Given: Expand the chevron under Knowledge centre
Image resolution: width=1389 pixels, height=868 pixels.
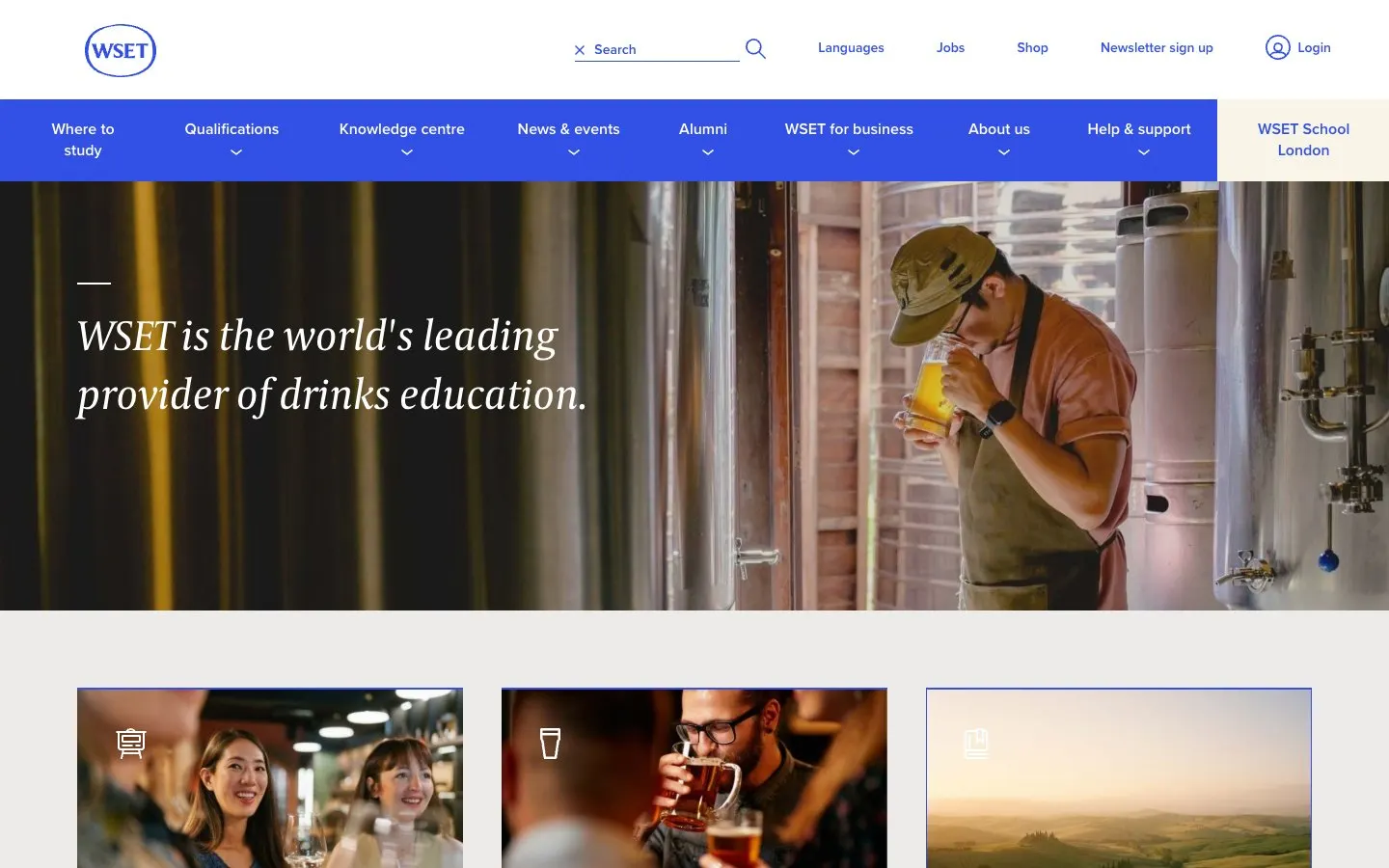Looking at the screenshot, I should (x=406, y=152).
